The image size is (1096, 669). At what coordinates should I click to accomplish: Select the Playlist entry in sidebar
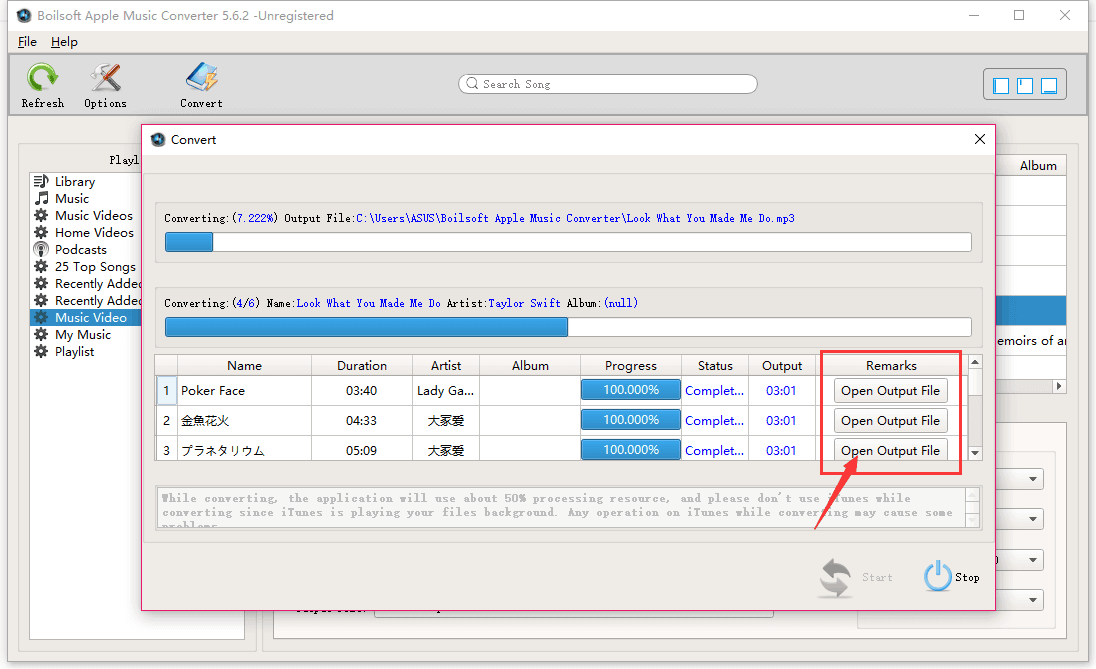coord(75,351)
